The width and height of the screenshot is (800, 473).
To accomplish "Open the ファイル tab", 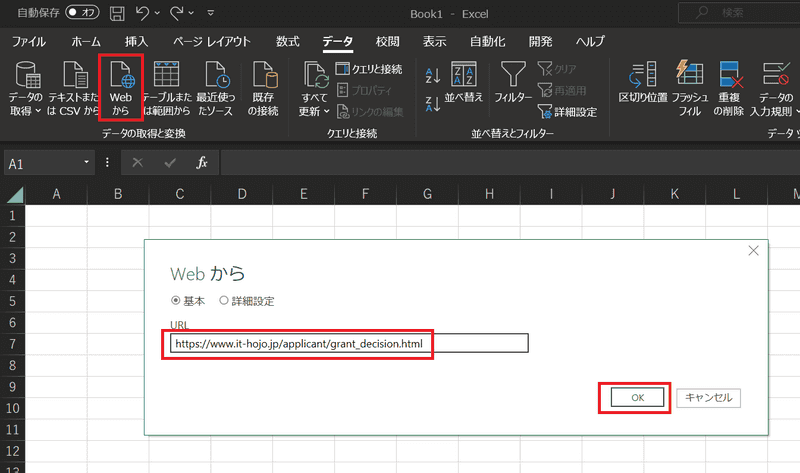I will [x=28, y=42].
